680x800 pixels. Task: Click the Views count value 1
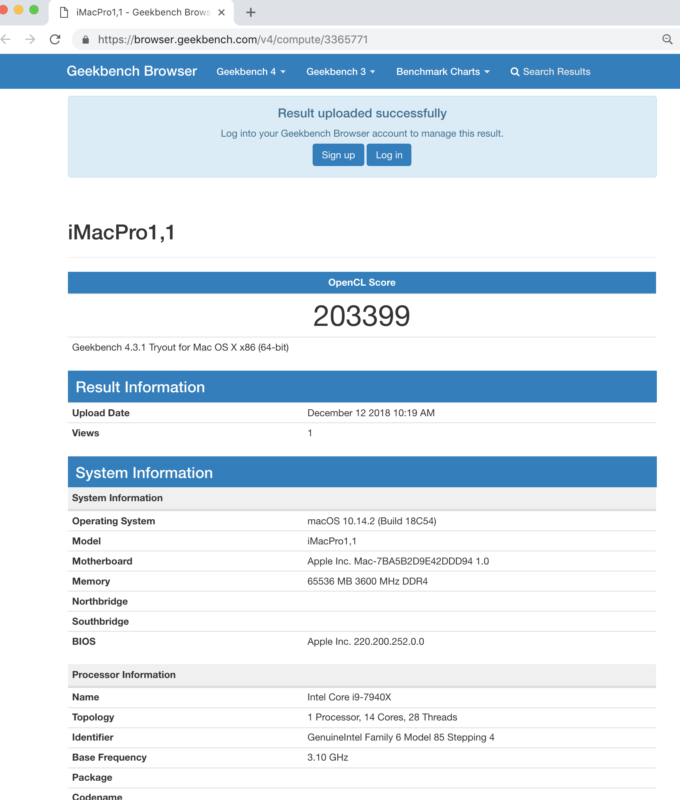click(310, 433)
